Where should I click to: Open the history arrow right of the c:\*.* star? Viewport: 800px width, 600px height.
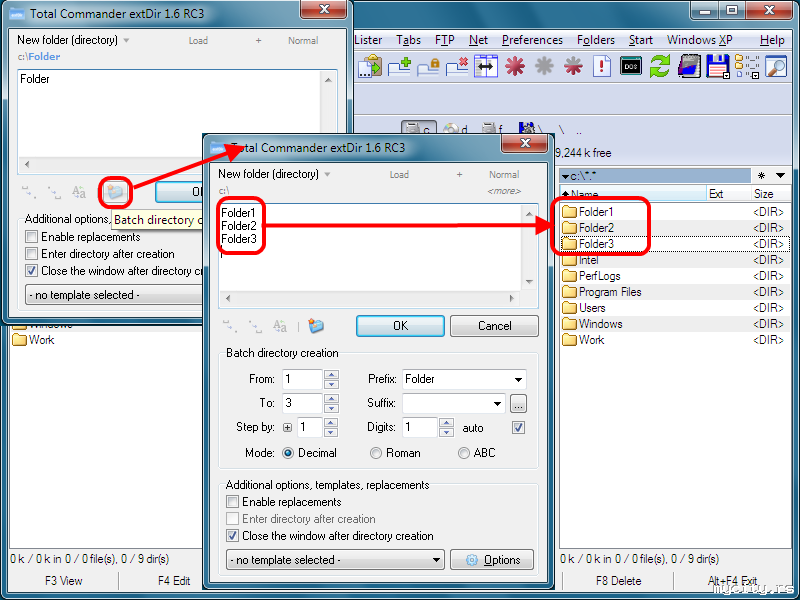point(781,176)
